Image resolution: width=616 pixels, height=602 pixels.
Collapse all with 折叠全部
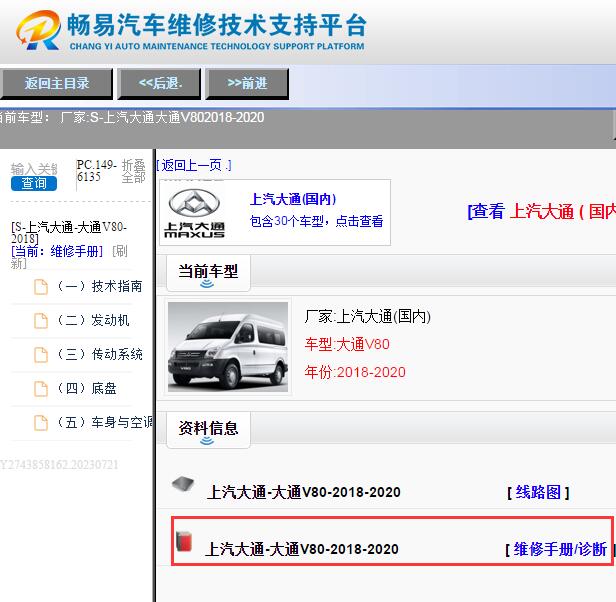pos(133,171)
